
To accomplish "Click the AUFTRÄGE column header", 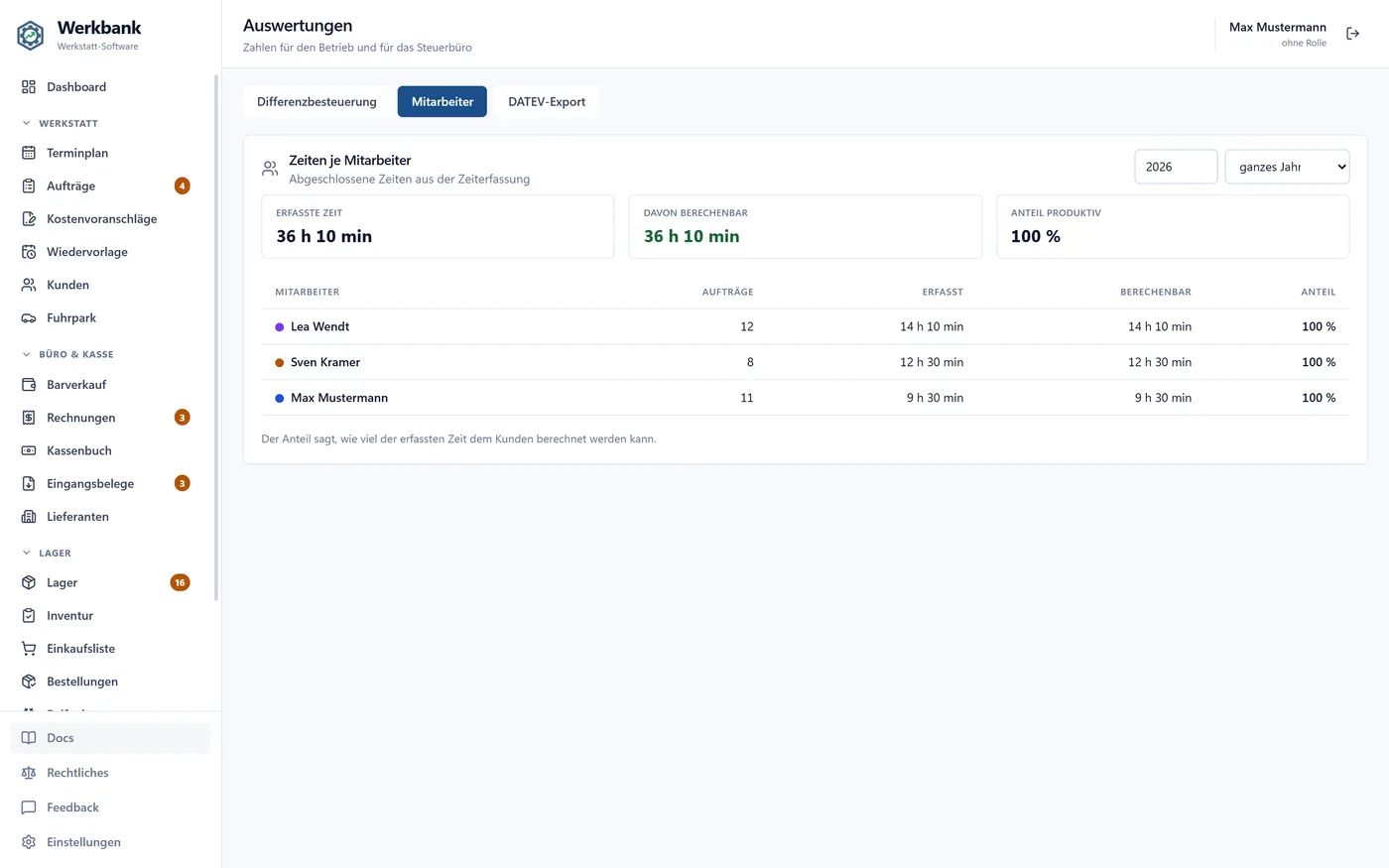I will coord(727,292).
